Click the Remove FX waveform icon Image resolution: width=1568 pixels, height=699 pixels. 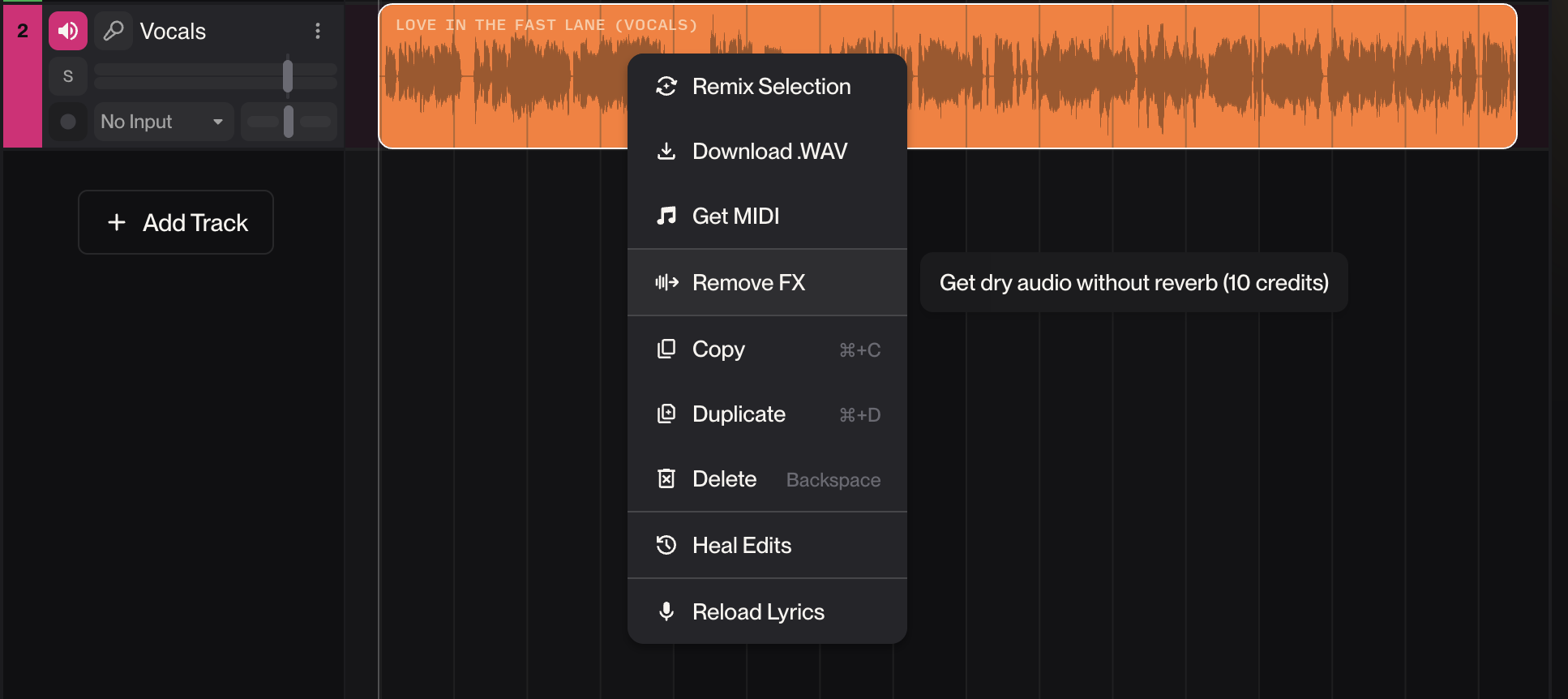coord(666,282)
